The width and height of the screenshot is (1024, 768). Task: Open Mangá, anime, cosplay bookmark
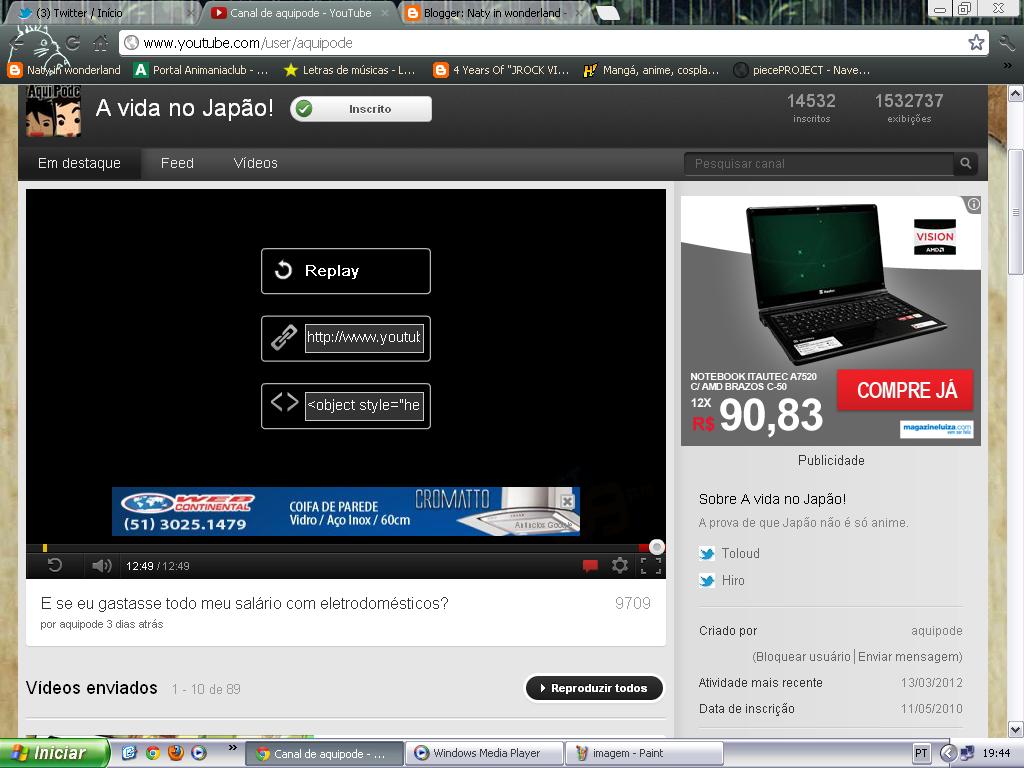651,70
